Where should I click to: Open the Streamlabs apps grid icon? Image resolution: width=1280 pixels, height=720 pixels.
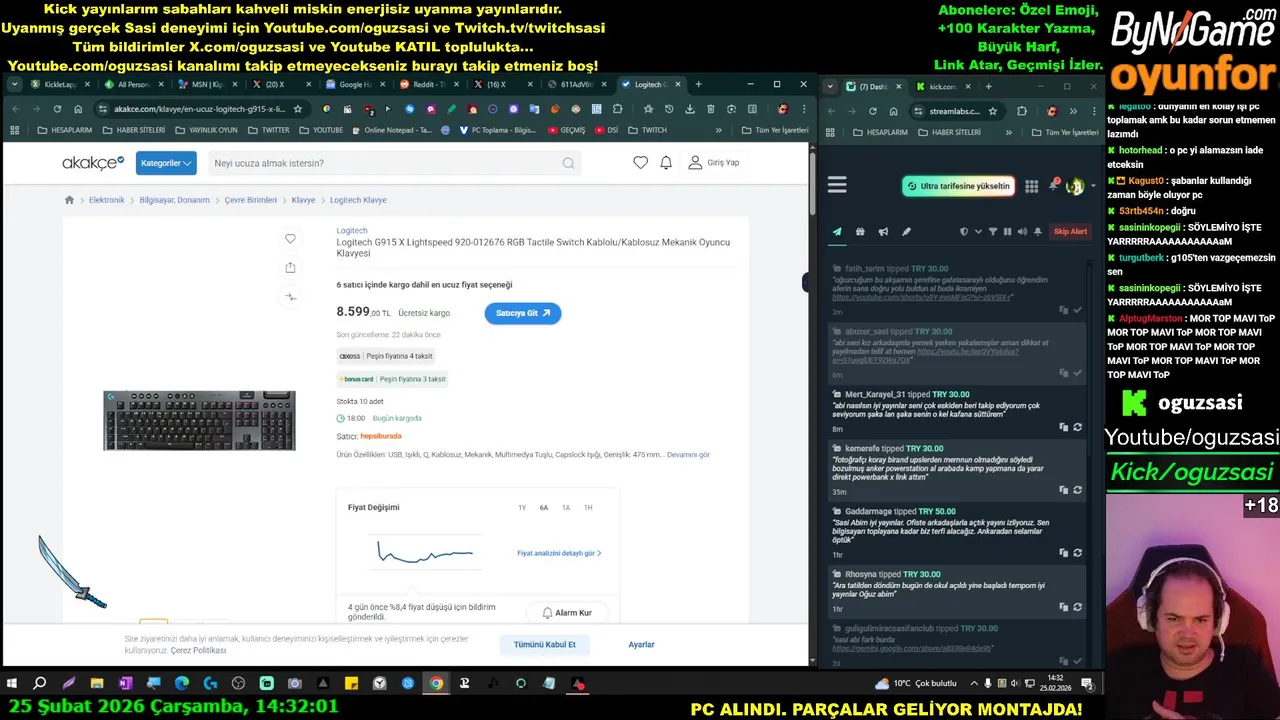tap(1032, 186)
